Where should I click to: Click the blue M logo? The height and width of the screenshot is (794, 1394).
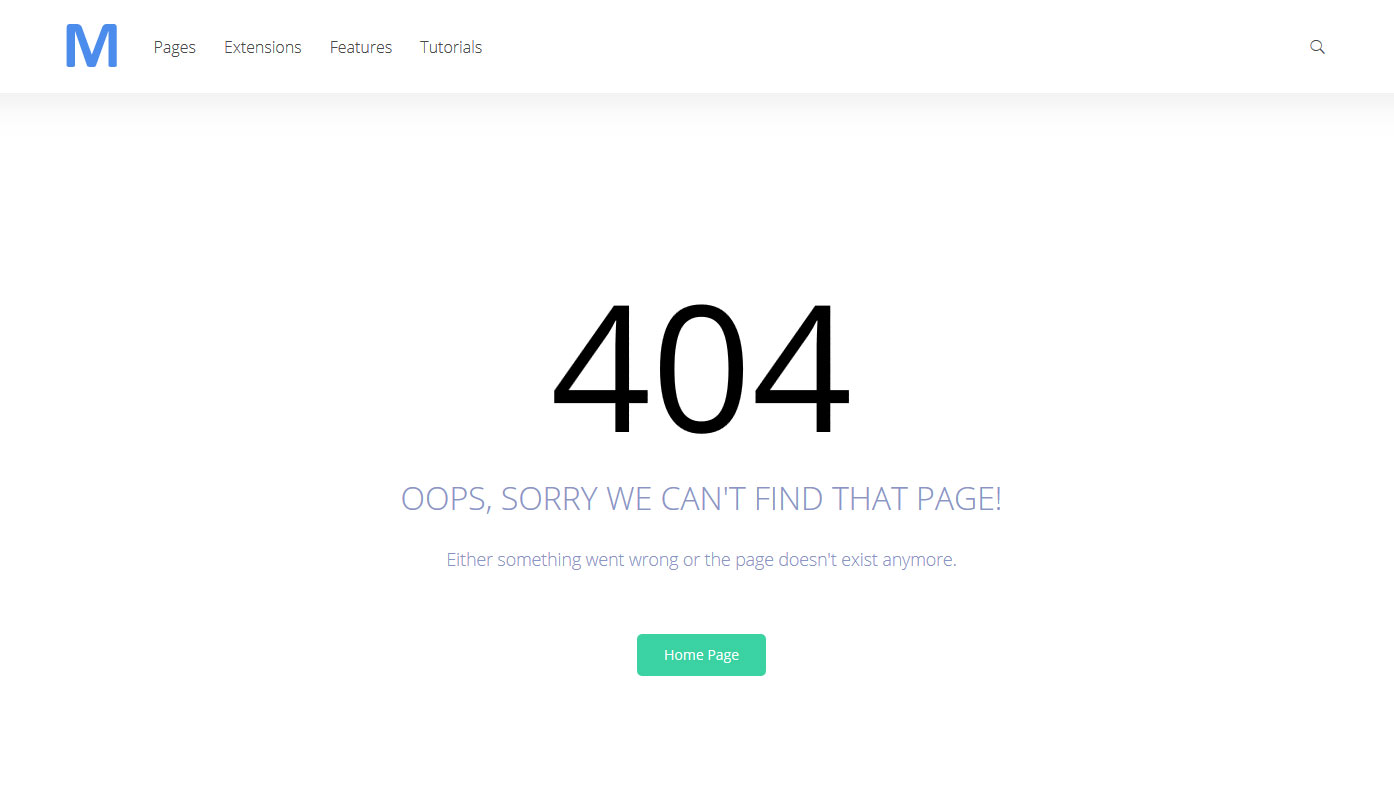tap(92, 47)
